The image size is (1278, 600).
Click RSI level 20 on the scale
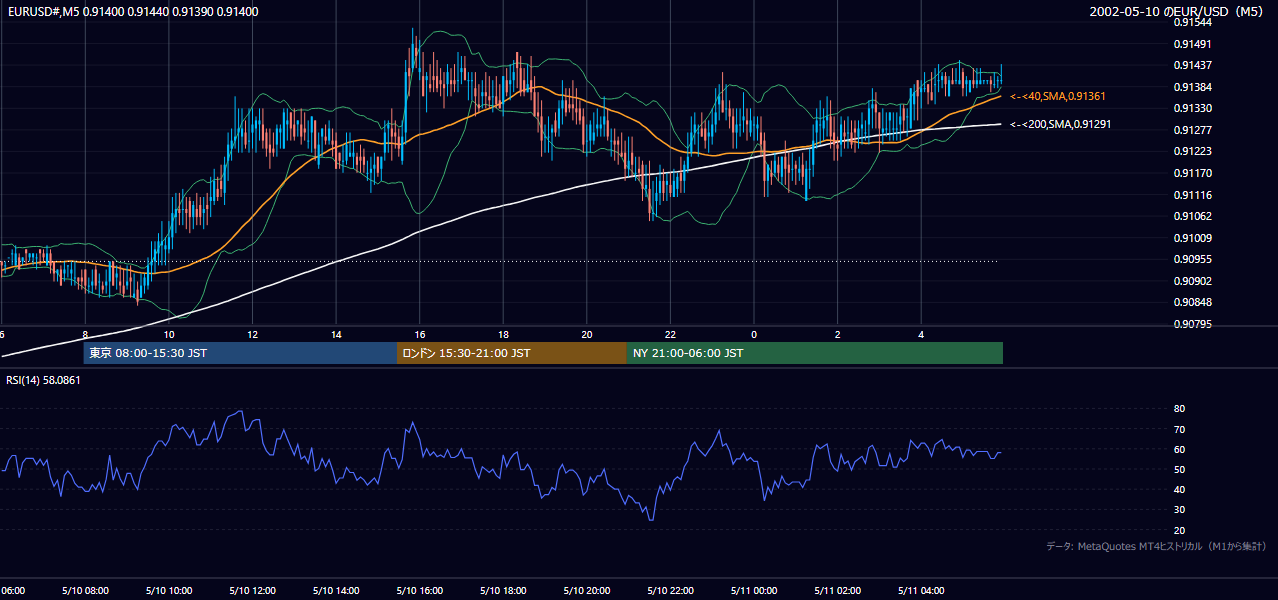click(1179, 530)
